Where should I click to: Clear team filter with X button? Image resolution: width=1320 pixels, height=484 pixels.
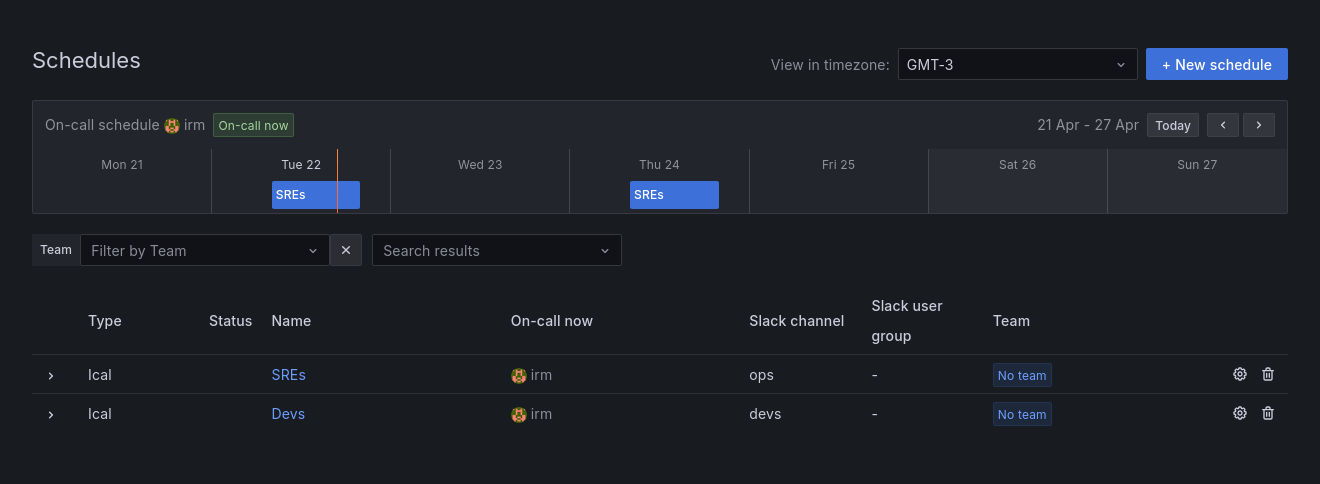pos(345,250)
